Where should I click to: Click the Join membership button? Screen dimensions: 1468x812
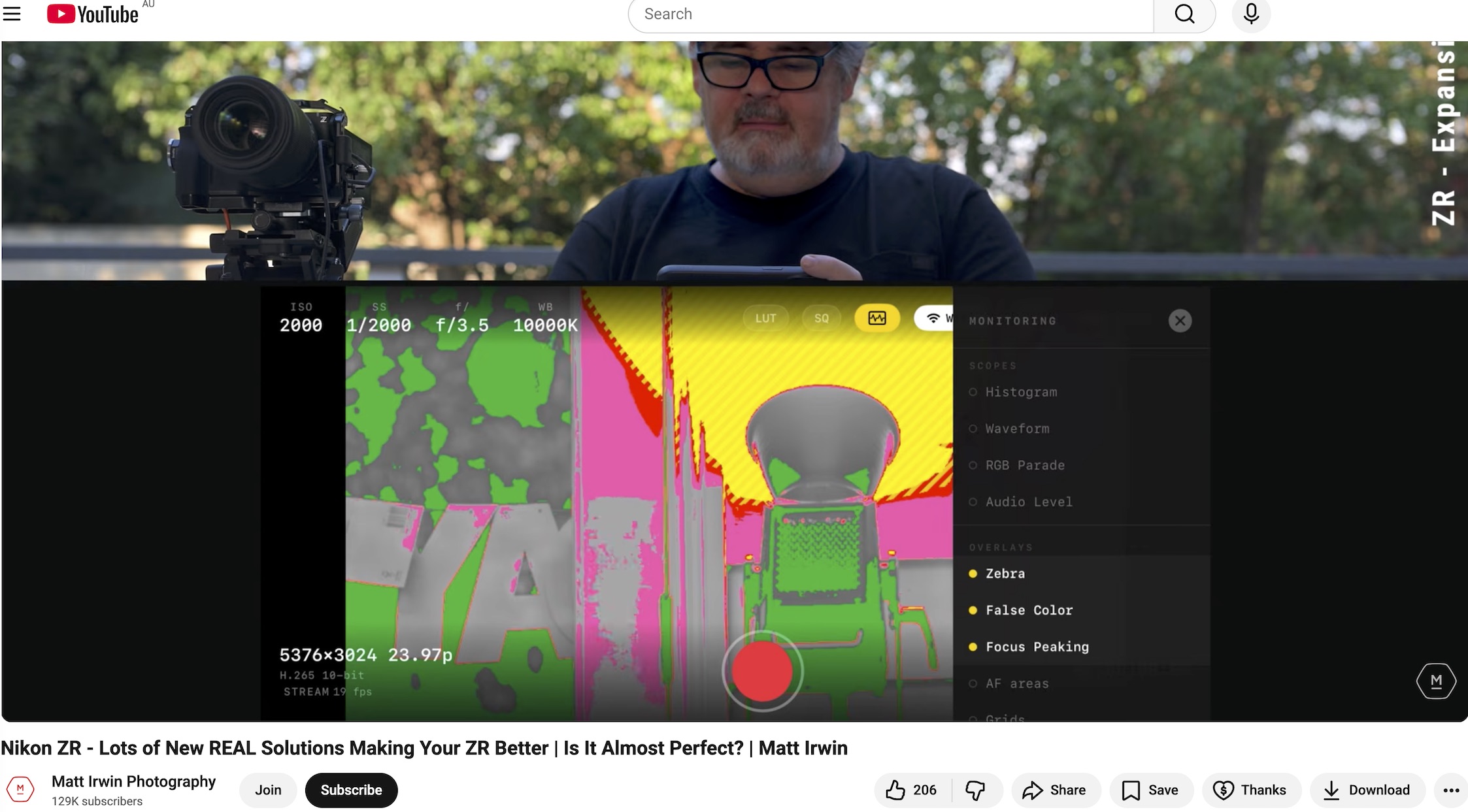[x=268, y=790]
